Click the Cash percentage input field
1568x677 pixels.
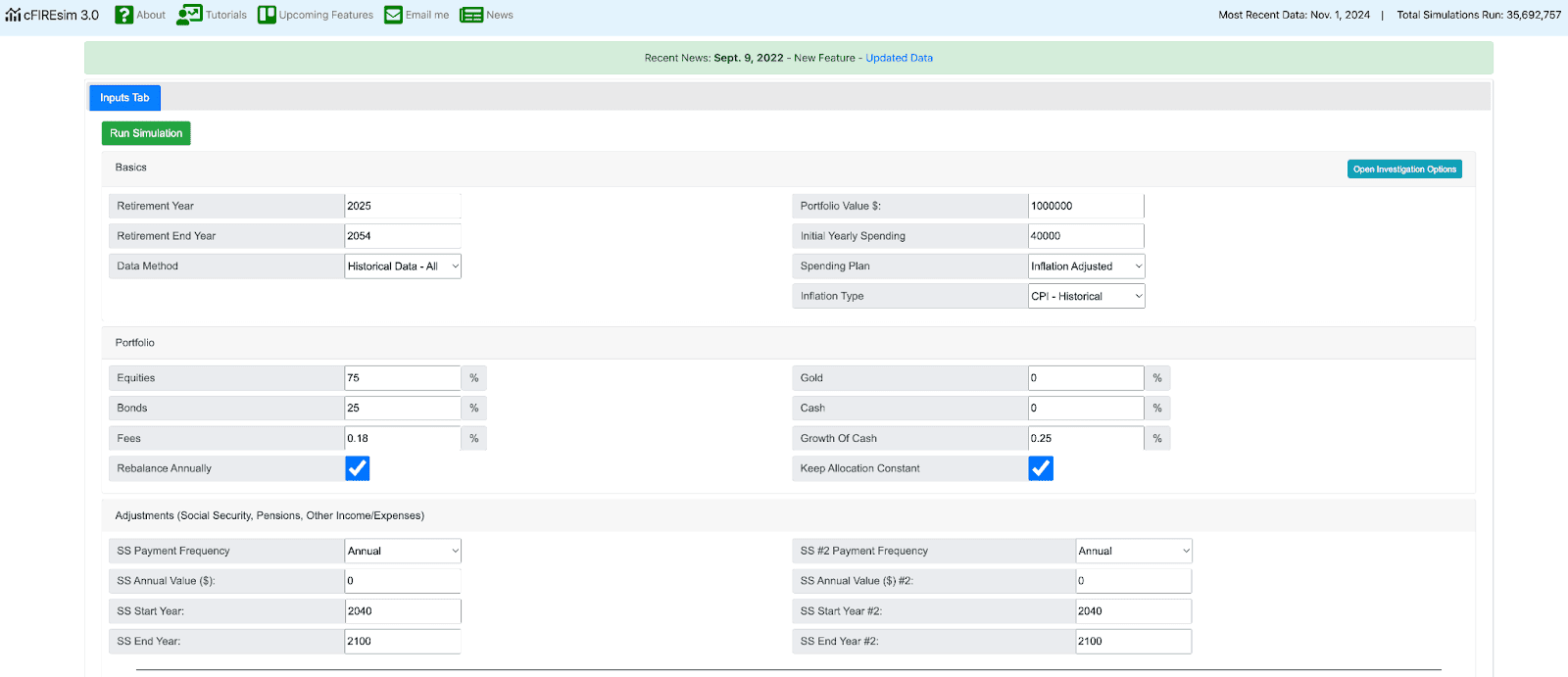pyautogui.click(x=1086, y=408)
